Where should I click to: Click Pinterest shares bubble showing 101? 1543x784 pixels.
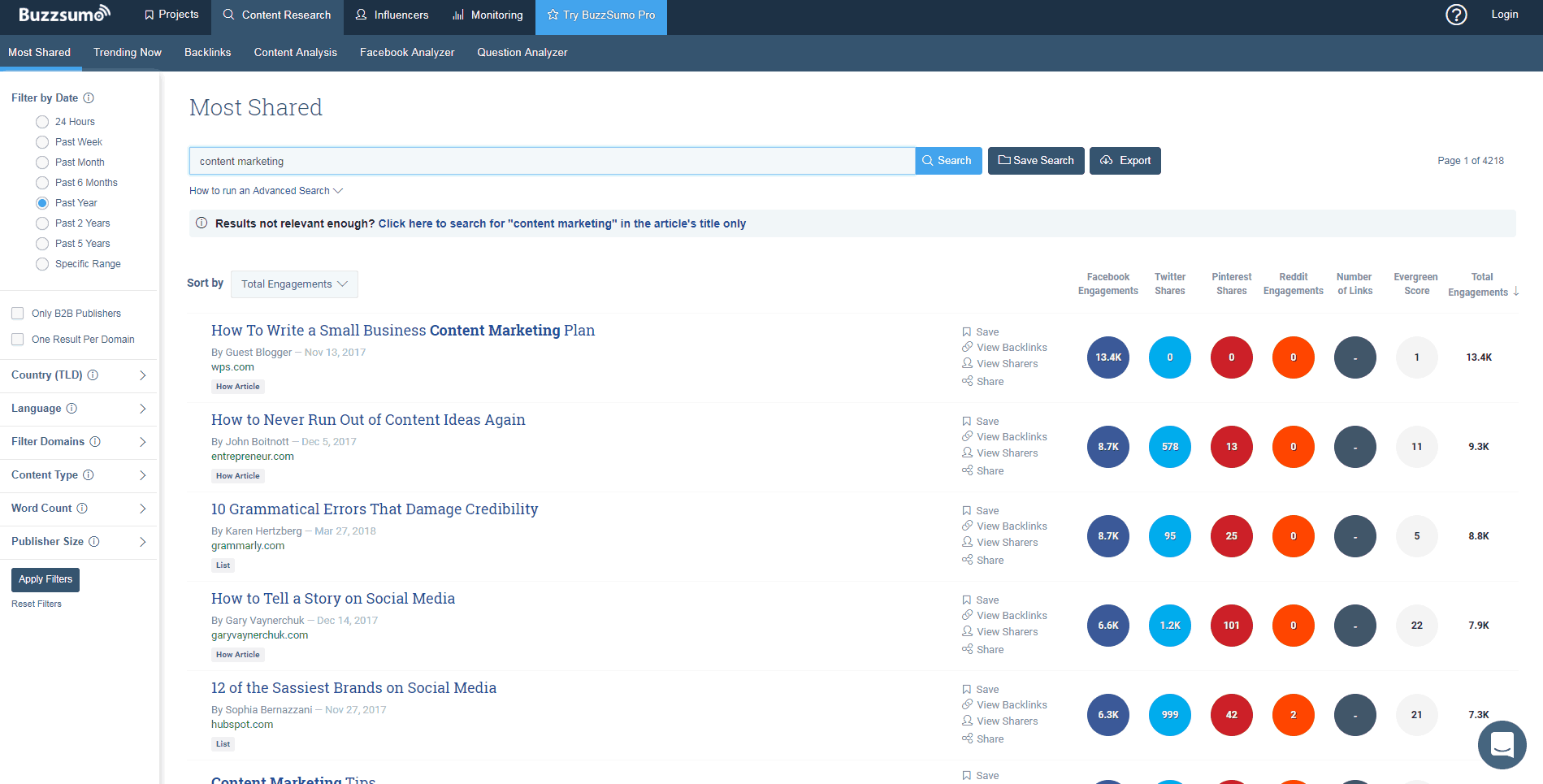(1232, 626)
